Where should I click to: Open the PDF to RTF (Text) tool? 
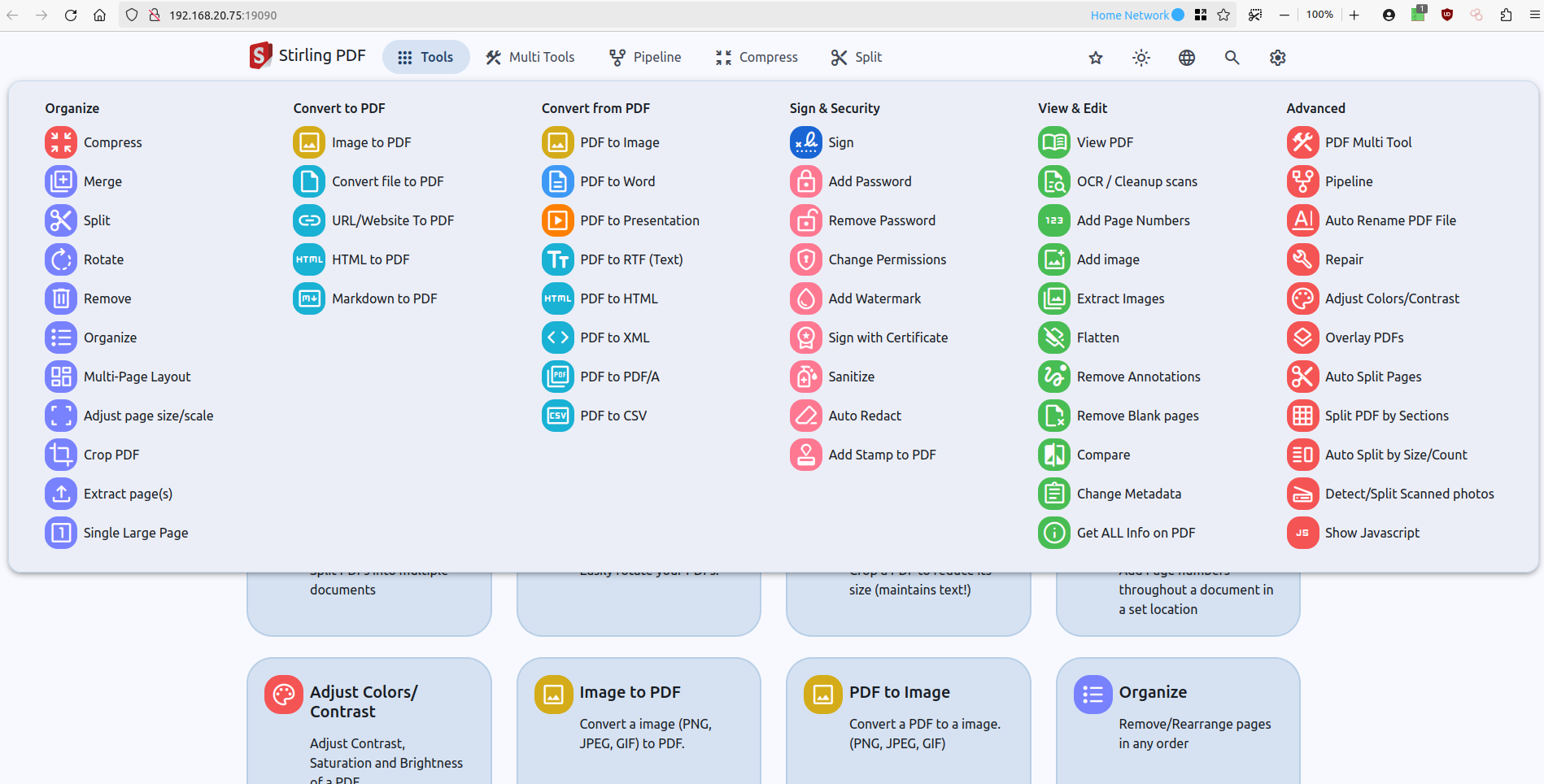tap(613, 259)
